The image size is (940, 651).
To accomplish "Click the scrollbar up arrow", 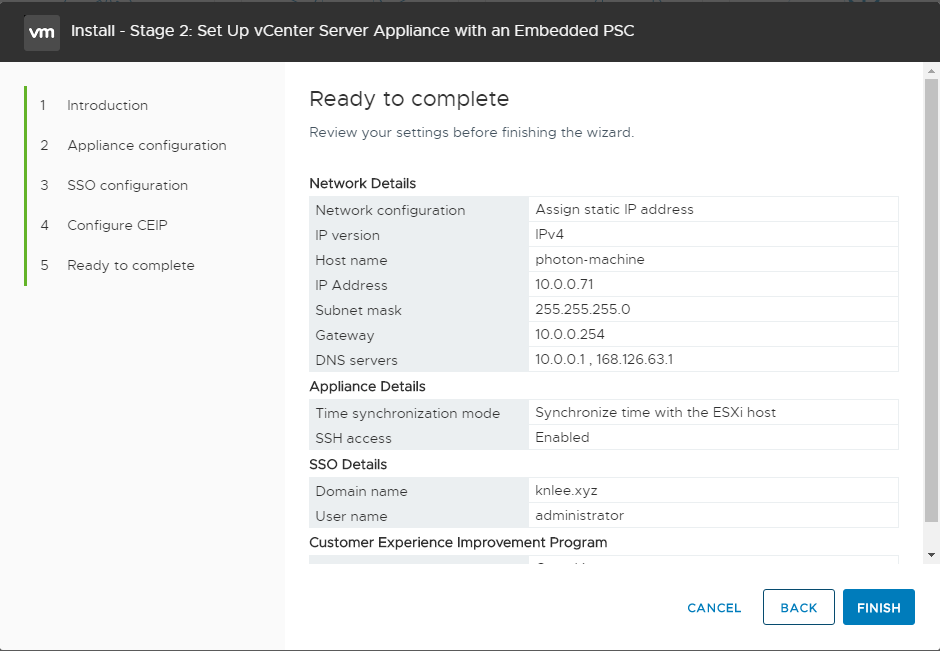I will pos(931,71).
